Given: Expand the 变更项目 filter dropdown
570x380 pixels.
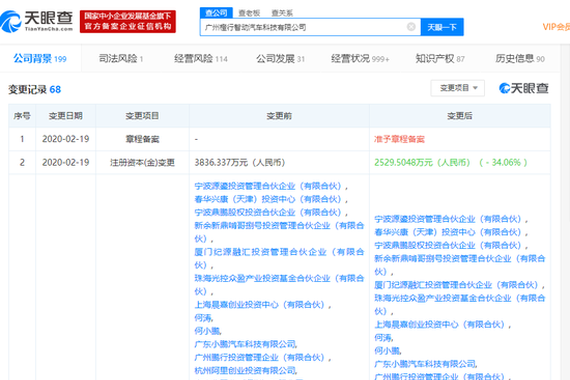Looking at the screenshot, I should (x=458, y=88).
